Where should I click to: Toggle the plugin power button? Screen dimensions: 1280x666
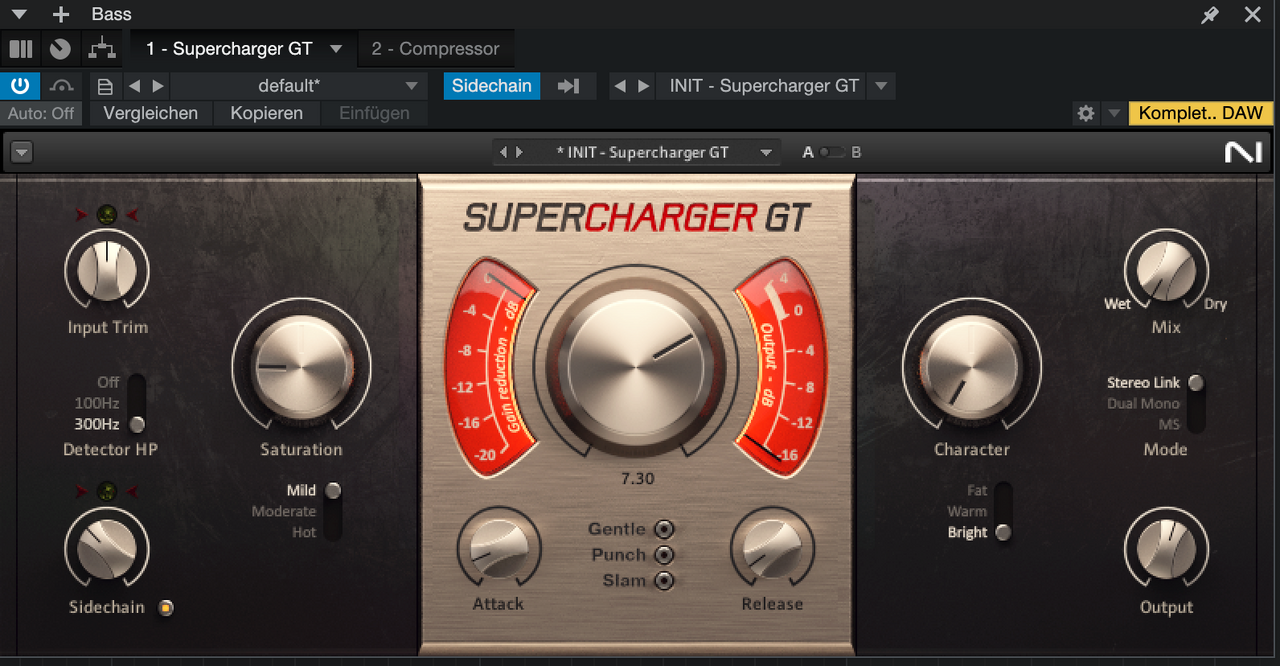(x=20, y=86)
